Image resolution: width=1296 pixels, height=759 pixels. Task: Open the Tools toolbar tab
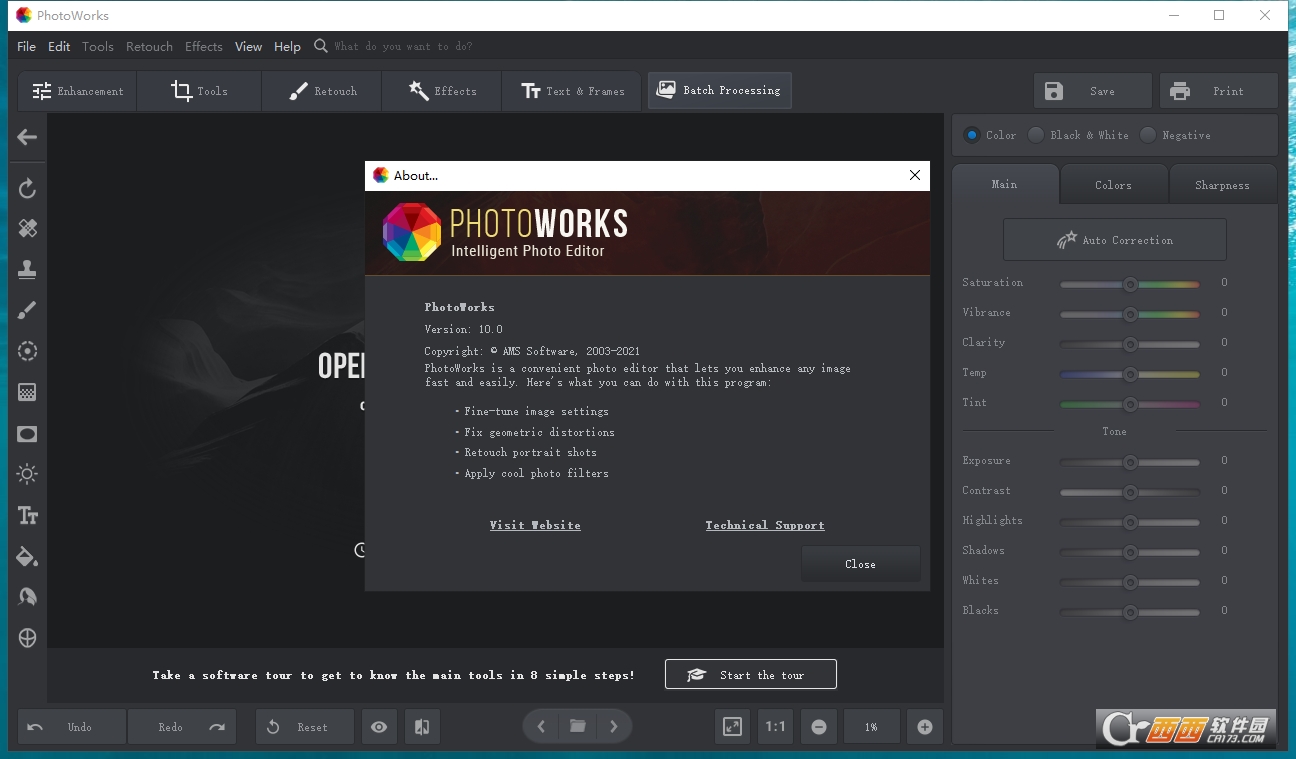(199, 91)
